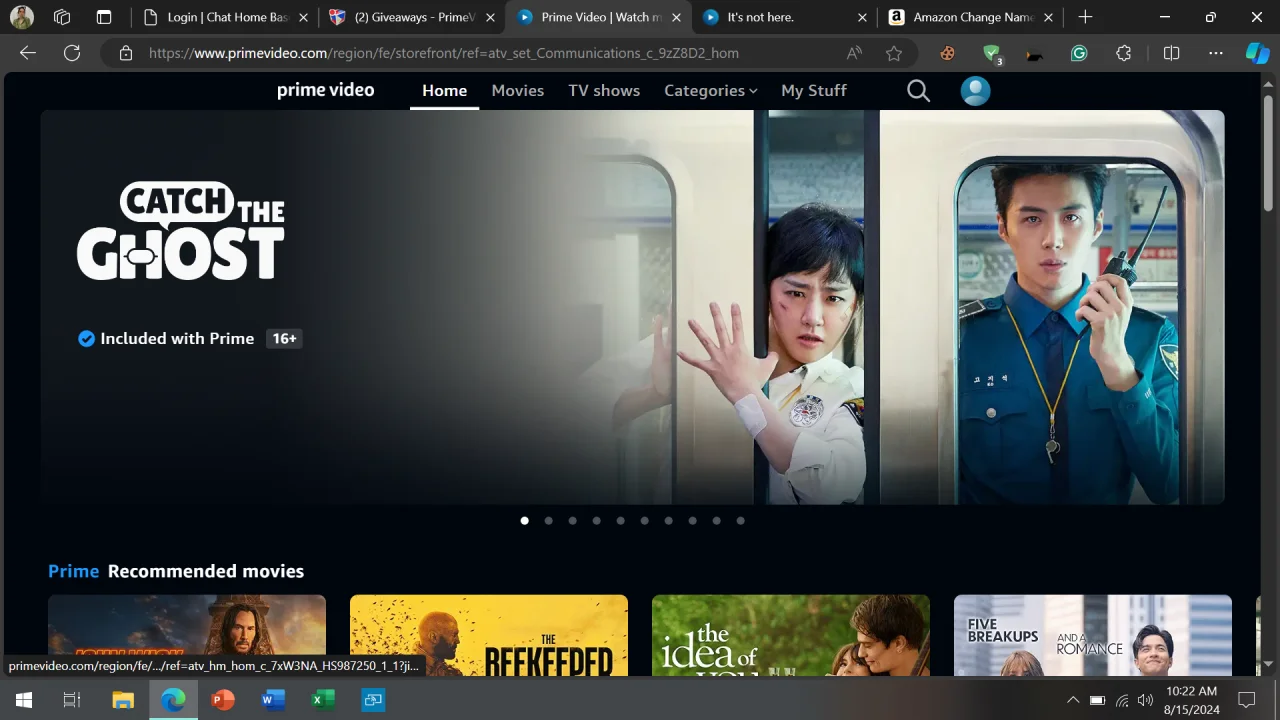
Task: Open Edge profile picture in title bar
Action: coord(21,17)
